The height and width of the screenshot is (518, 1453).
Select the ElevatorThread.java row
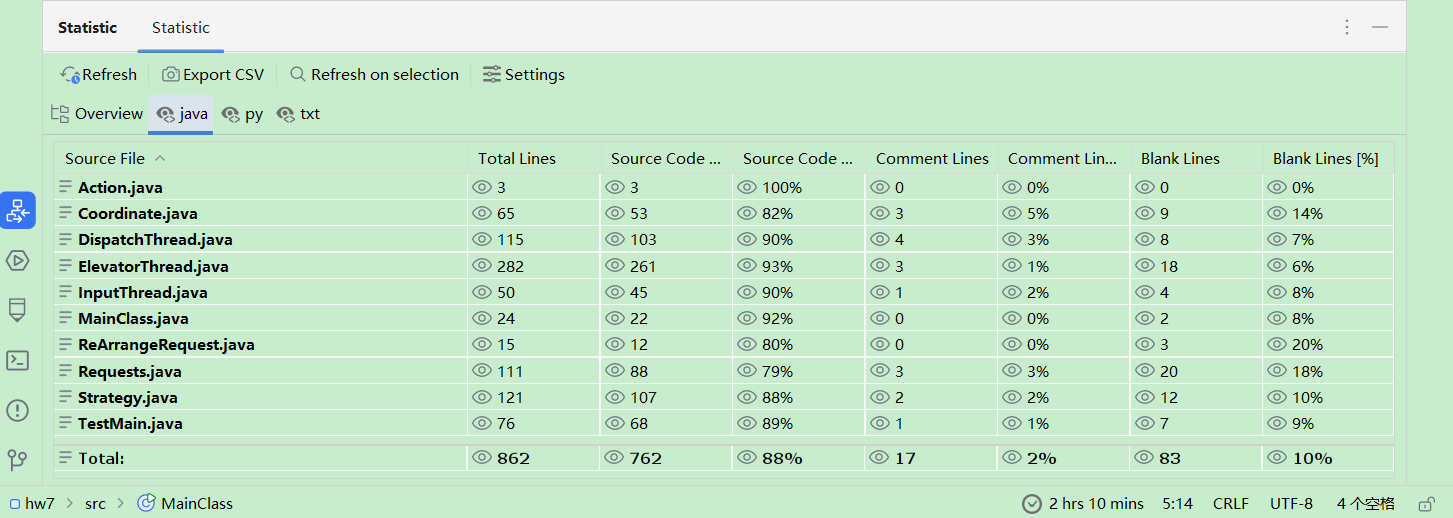click(x=153, y=266)
